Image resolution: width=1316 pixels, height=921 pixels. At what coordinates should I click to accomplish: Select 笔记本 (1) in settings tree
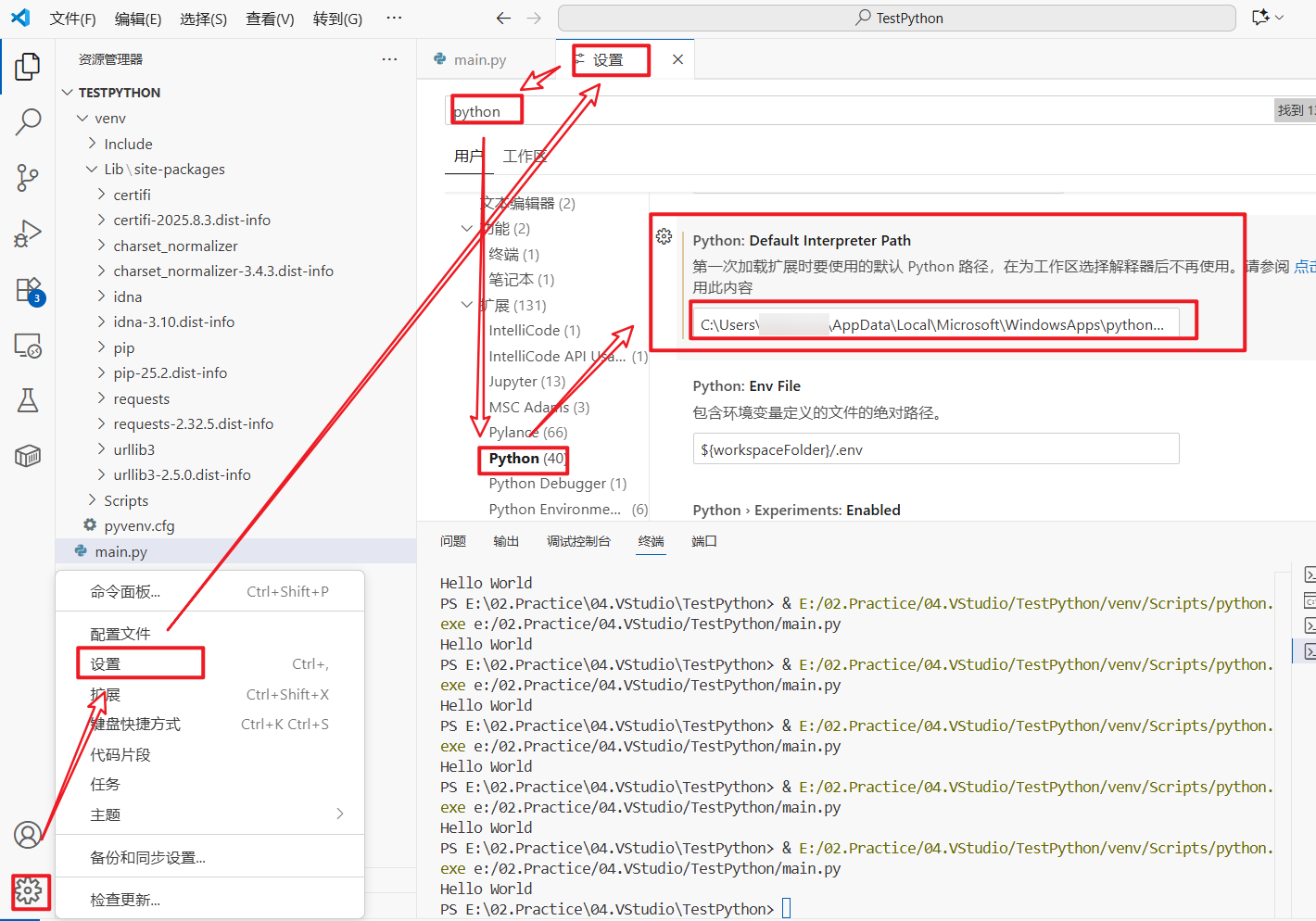tap(522, 279)
